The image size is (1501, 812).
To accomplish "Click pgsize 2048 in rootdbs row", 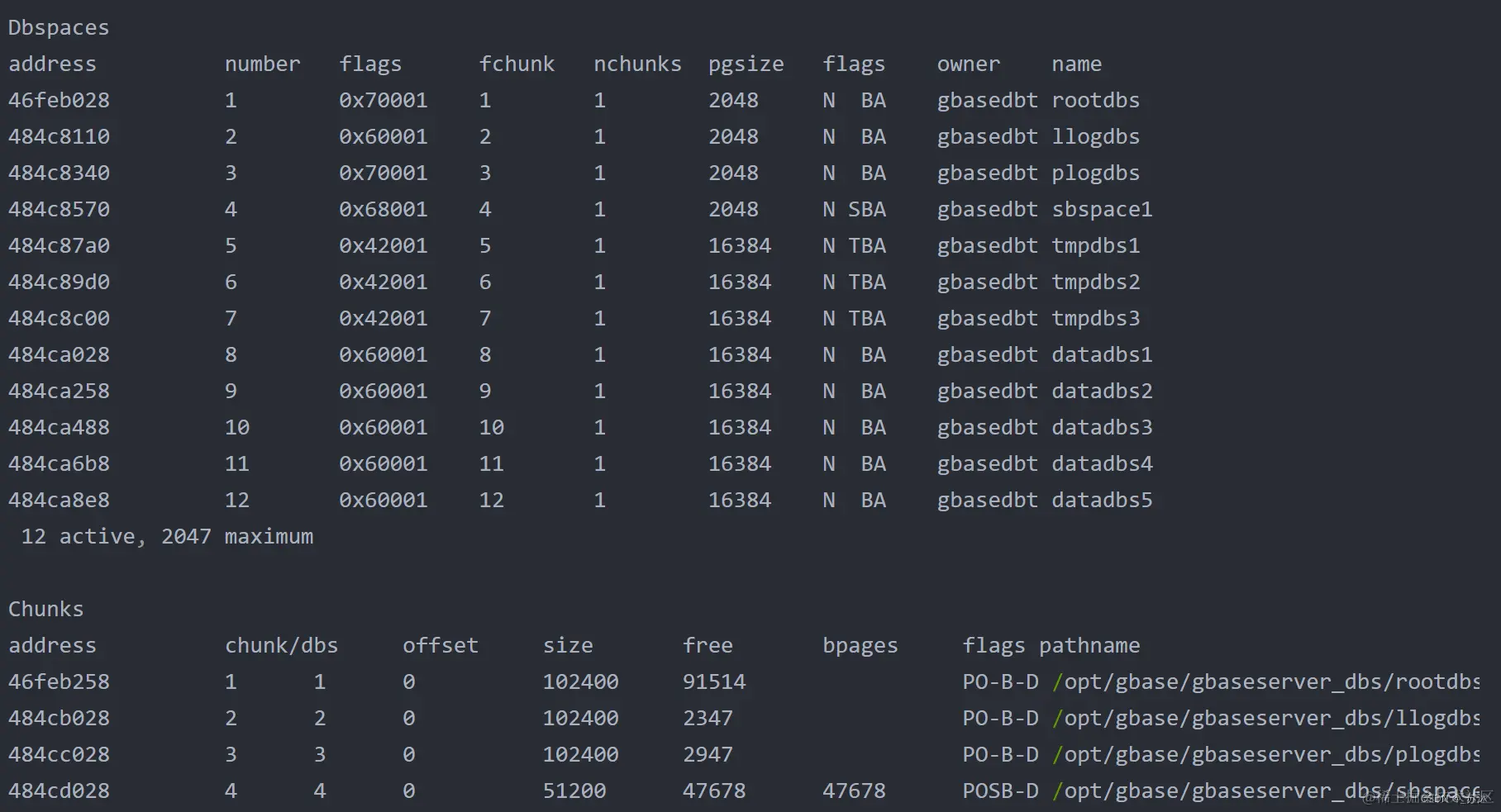I will 733,101.
